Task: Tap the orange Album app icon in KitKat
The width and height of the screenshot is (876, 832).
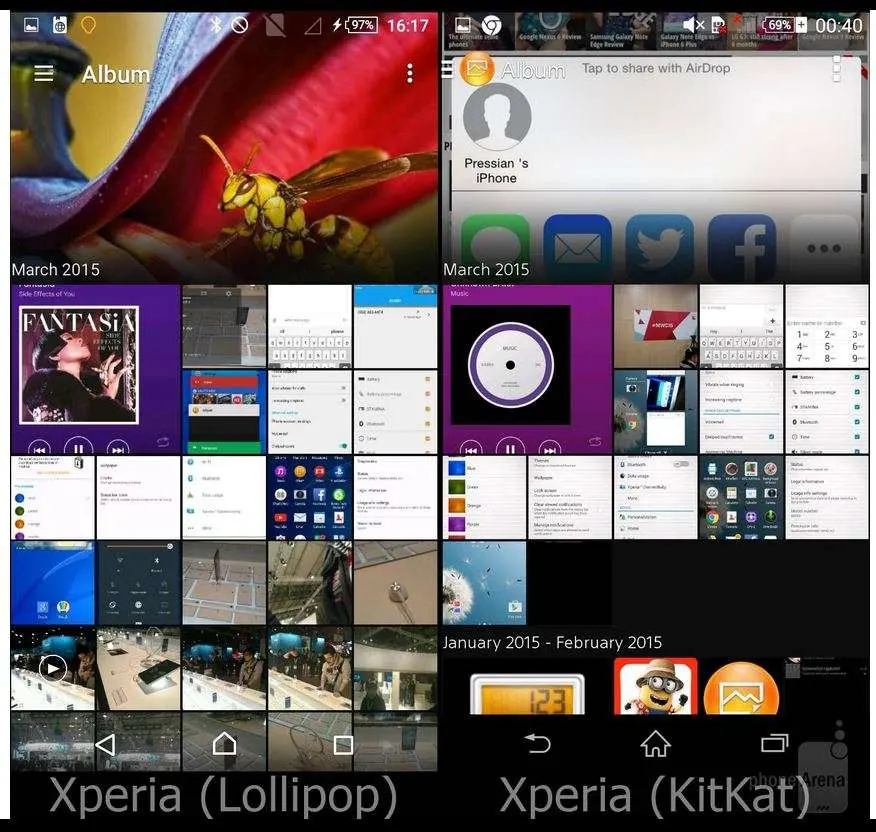Action: coord(477,68)
